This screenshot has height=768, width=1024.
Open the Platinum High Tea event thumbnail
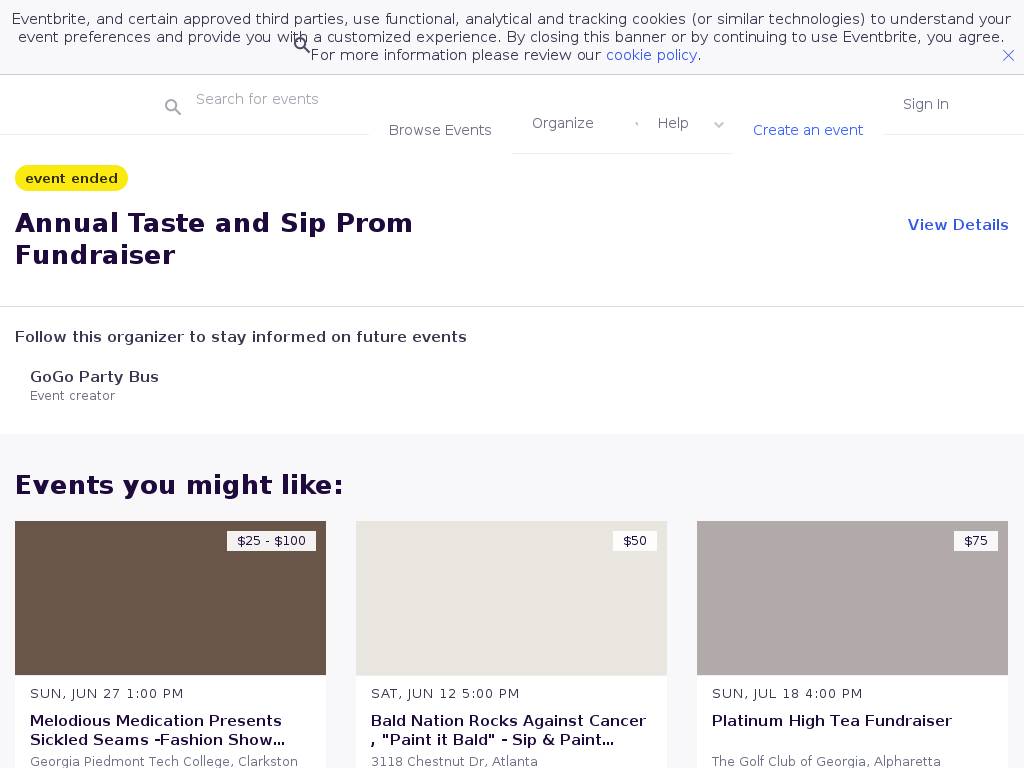pos(852,598)
